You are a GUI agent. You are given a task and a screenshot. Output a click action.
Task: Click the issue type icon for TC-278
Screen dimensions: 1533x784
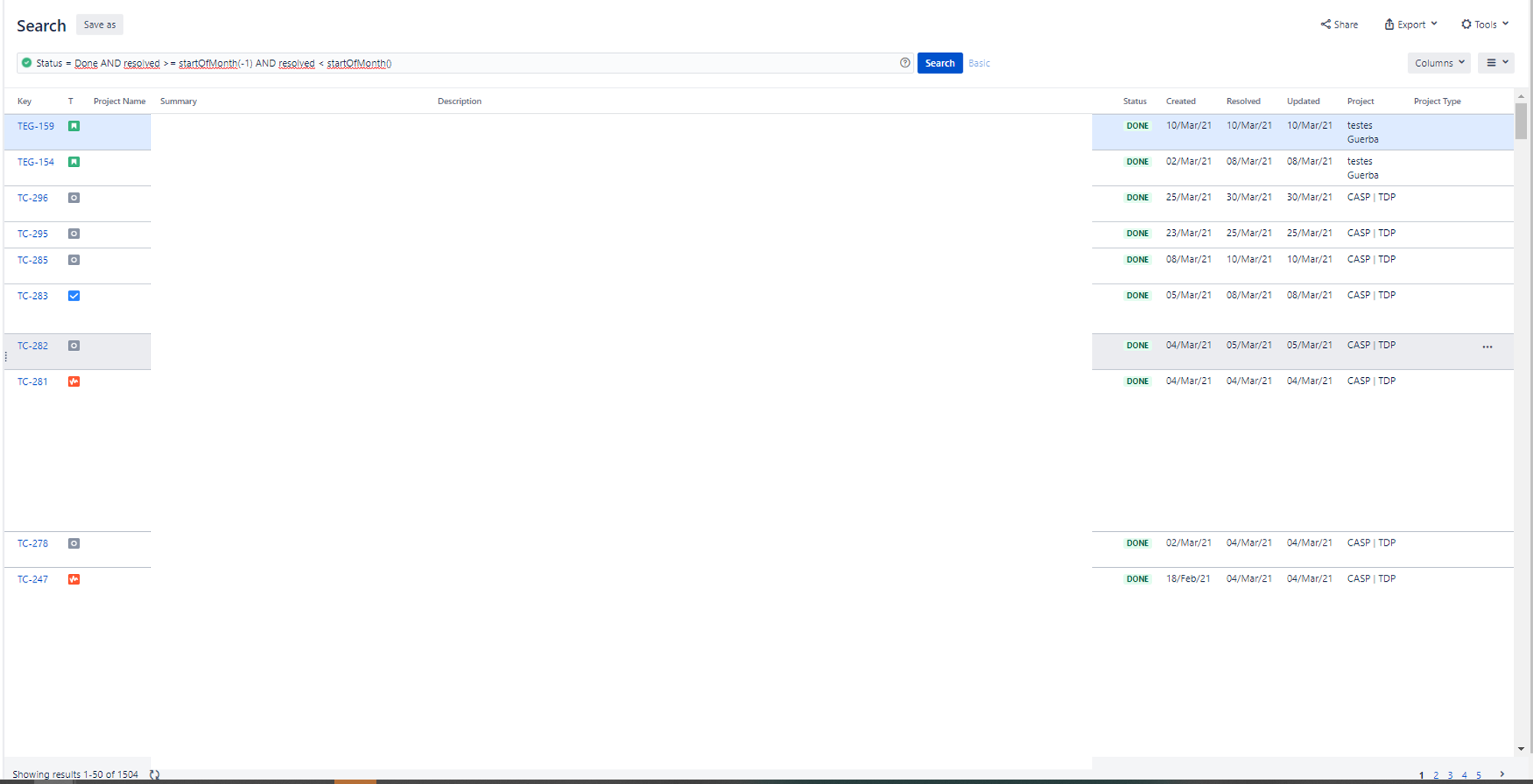pyautogui.click(x=74, y=543)
